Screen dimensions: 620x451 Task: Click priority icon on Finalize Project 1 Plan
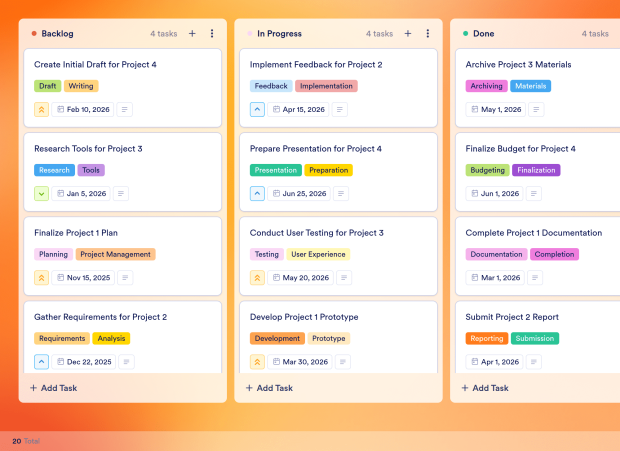pos(42,278)
